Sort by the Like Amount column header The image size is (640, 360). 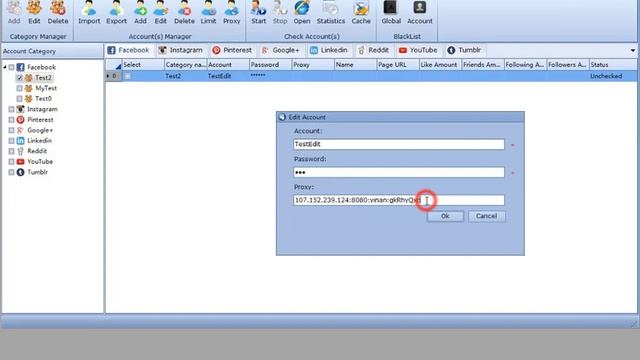[x=440, y=64]
